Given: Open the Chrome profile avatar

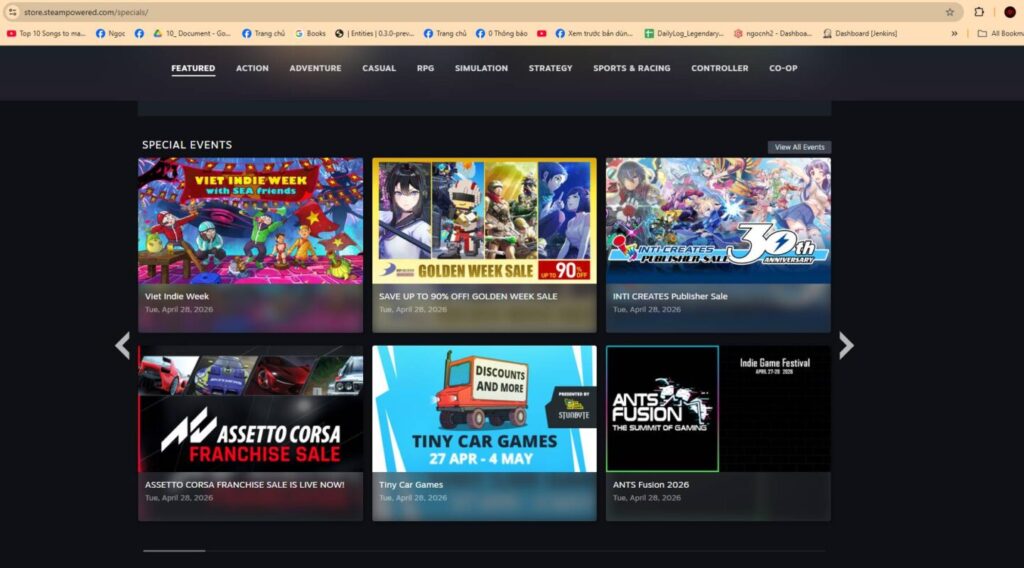Looking at the screenshot, I should pyautogui.click(x=1010, y=12).
